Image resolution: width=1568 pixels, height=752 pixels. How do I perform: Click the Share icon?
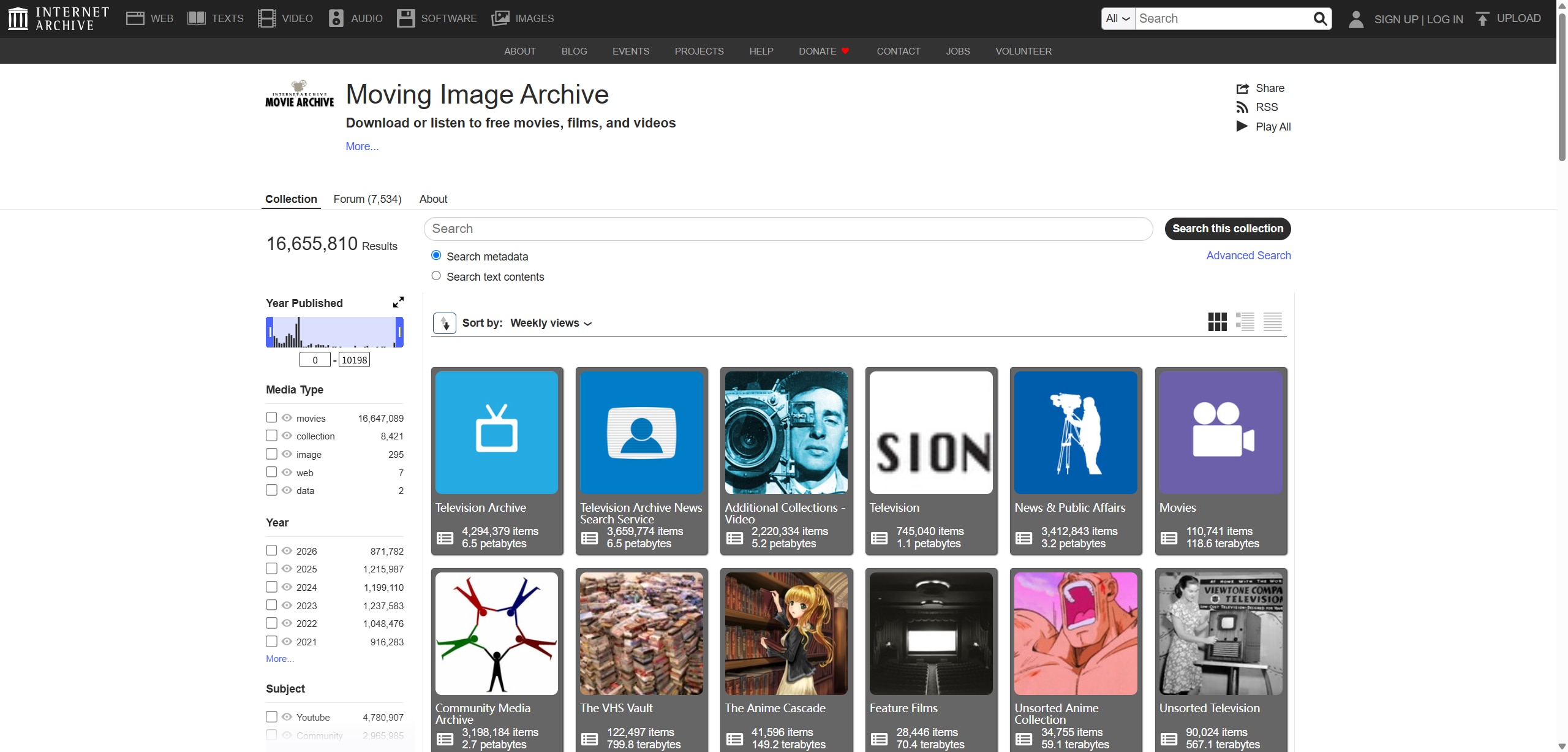click(x=1242, y=88)
